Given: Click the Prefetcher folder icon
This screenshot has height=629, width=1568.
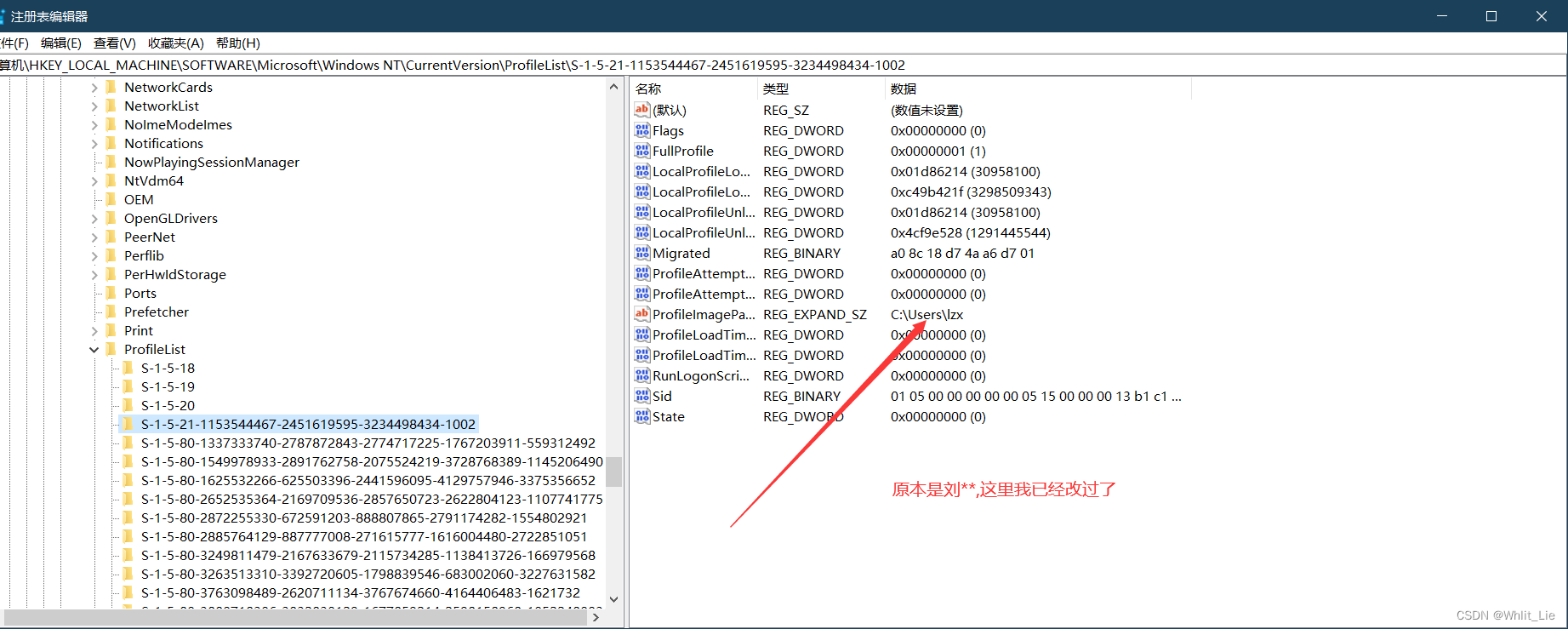Looking at the screenshot, I should point(111,312).
